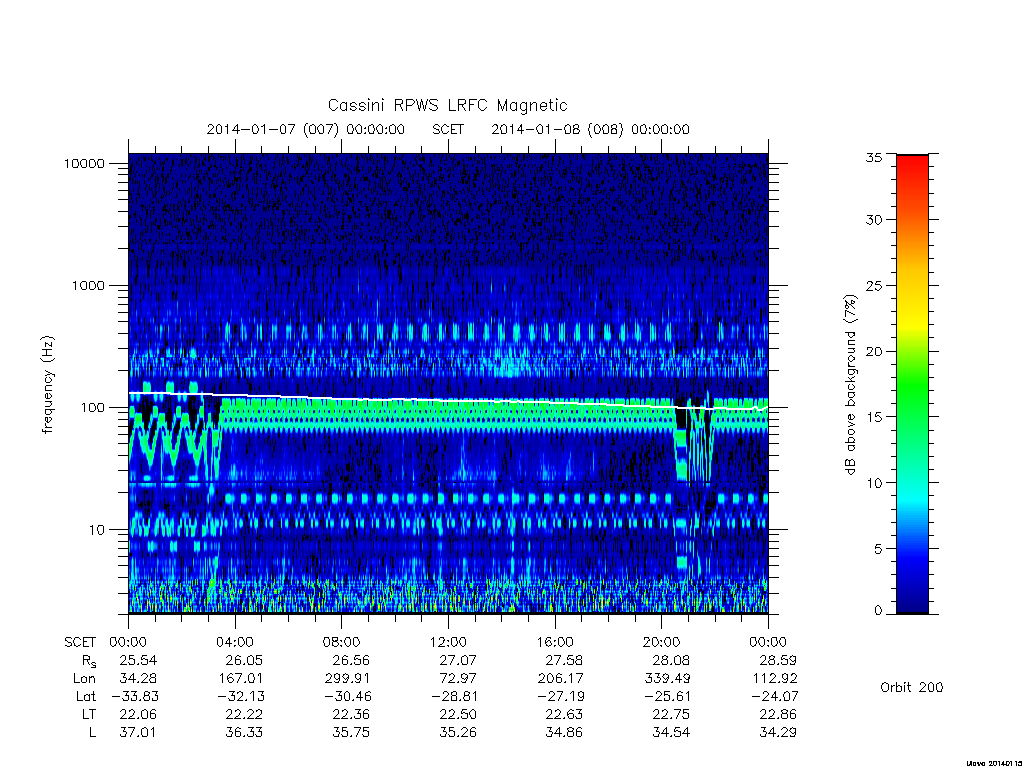Click the 04:00 time axis label
This screenshot has height=768, width=1024.
(x=235, y=643)
